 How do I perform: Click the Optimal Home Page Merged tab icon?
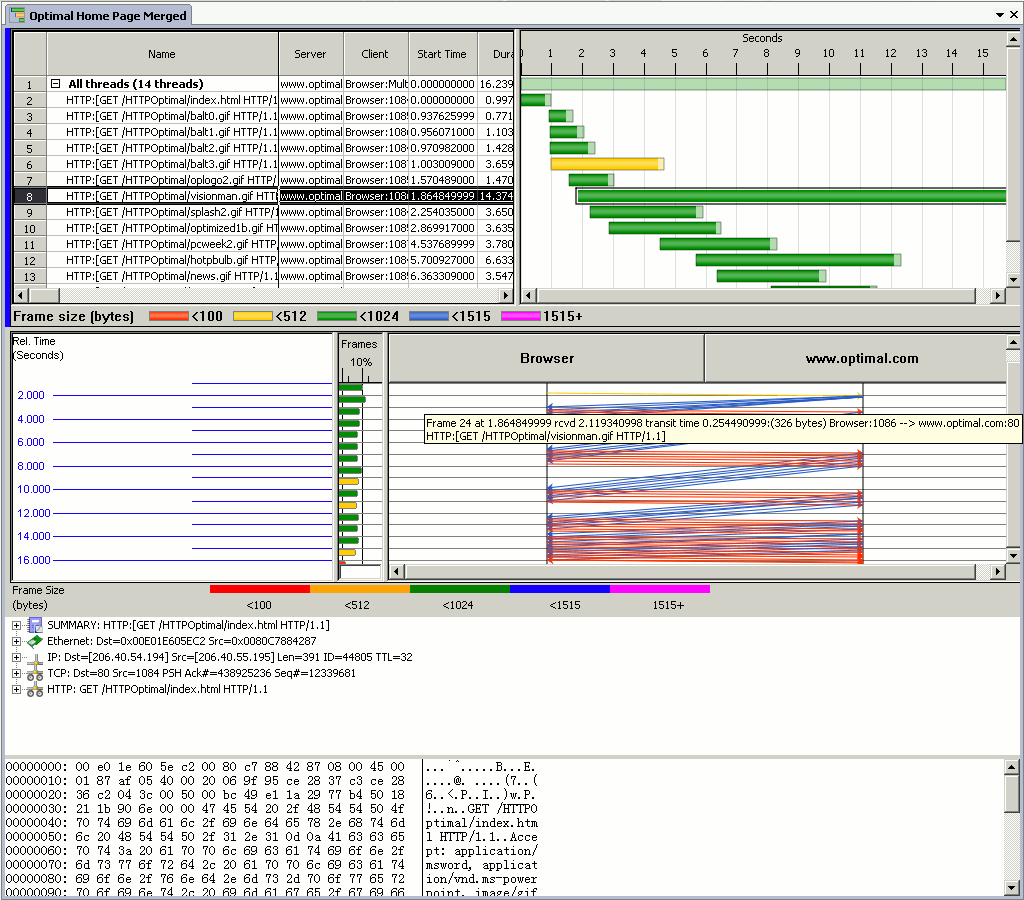[x=18, y=15]
